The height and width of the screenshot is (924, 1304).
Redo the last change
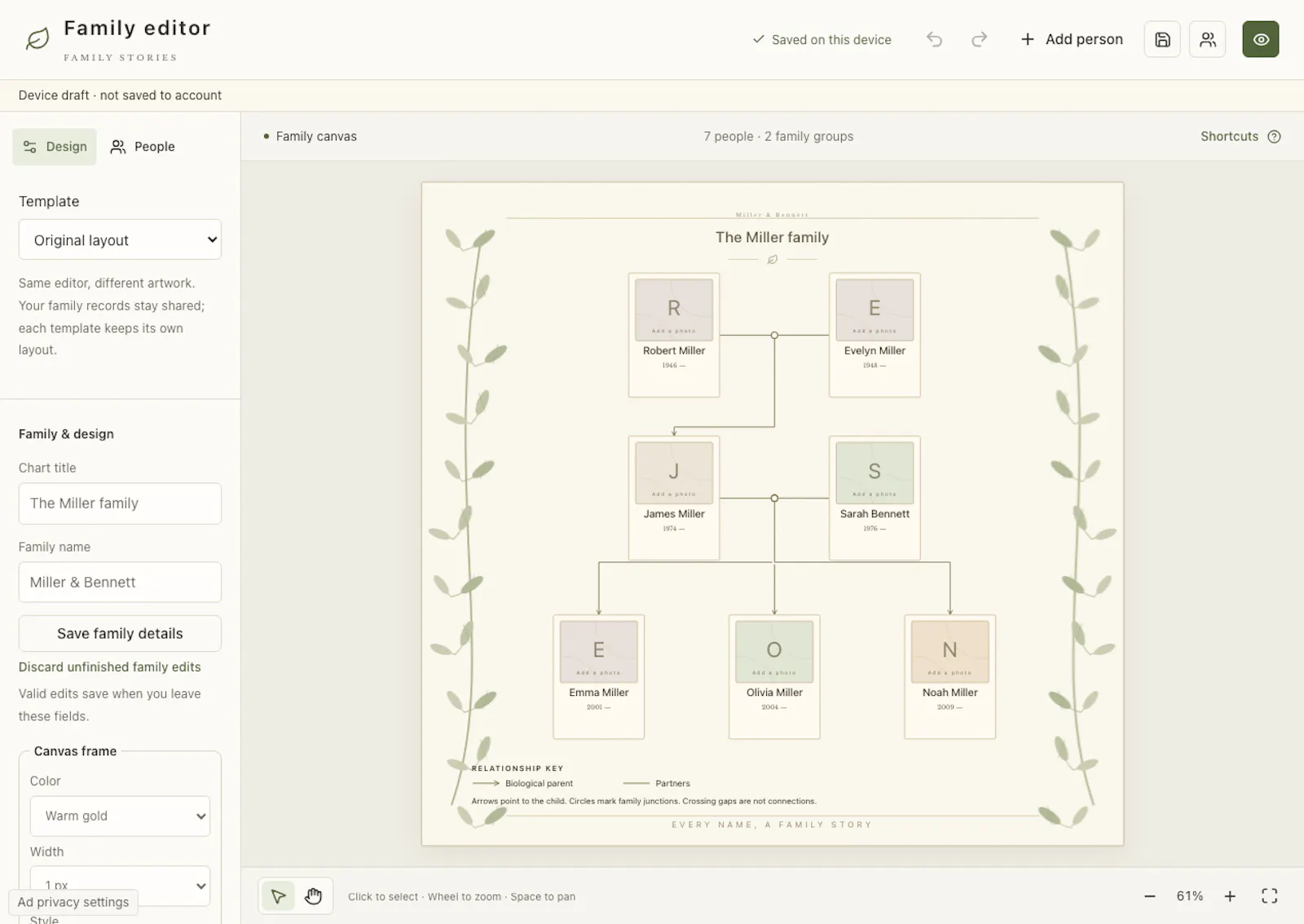pos(979,39)
